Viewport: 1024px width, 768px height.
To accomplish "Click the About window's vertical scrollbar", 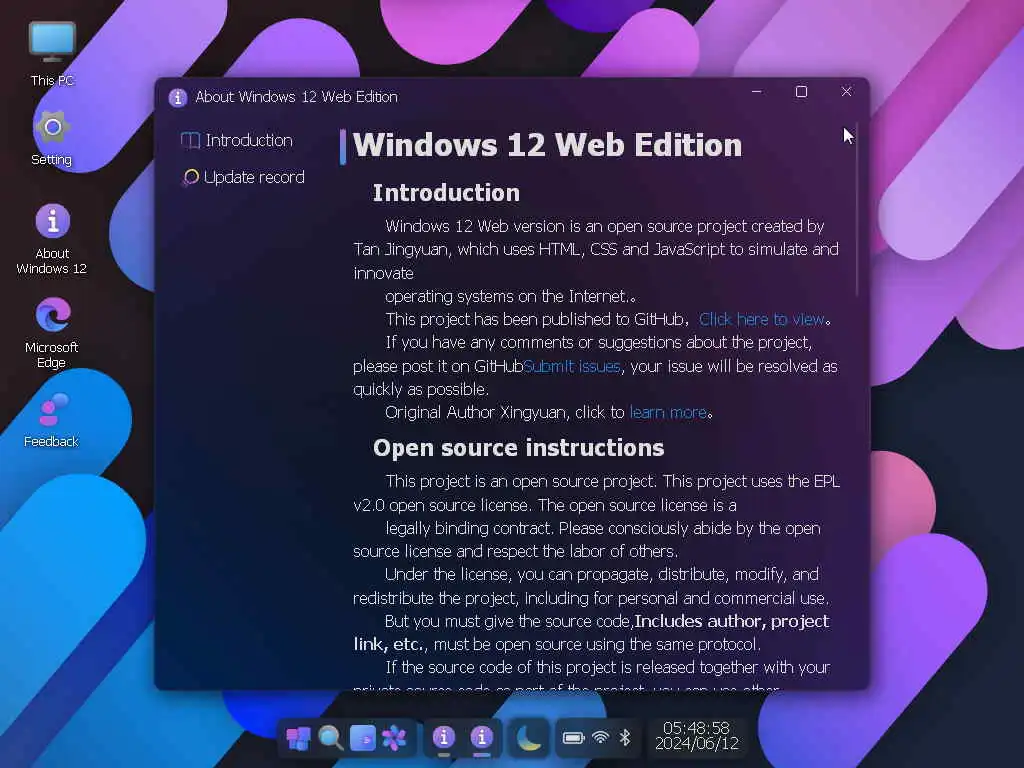I will click(x=857, y=209).
